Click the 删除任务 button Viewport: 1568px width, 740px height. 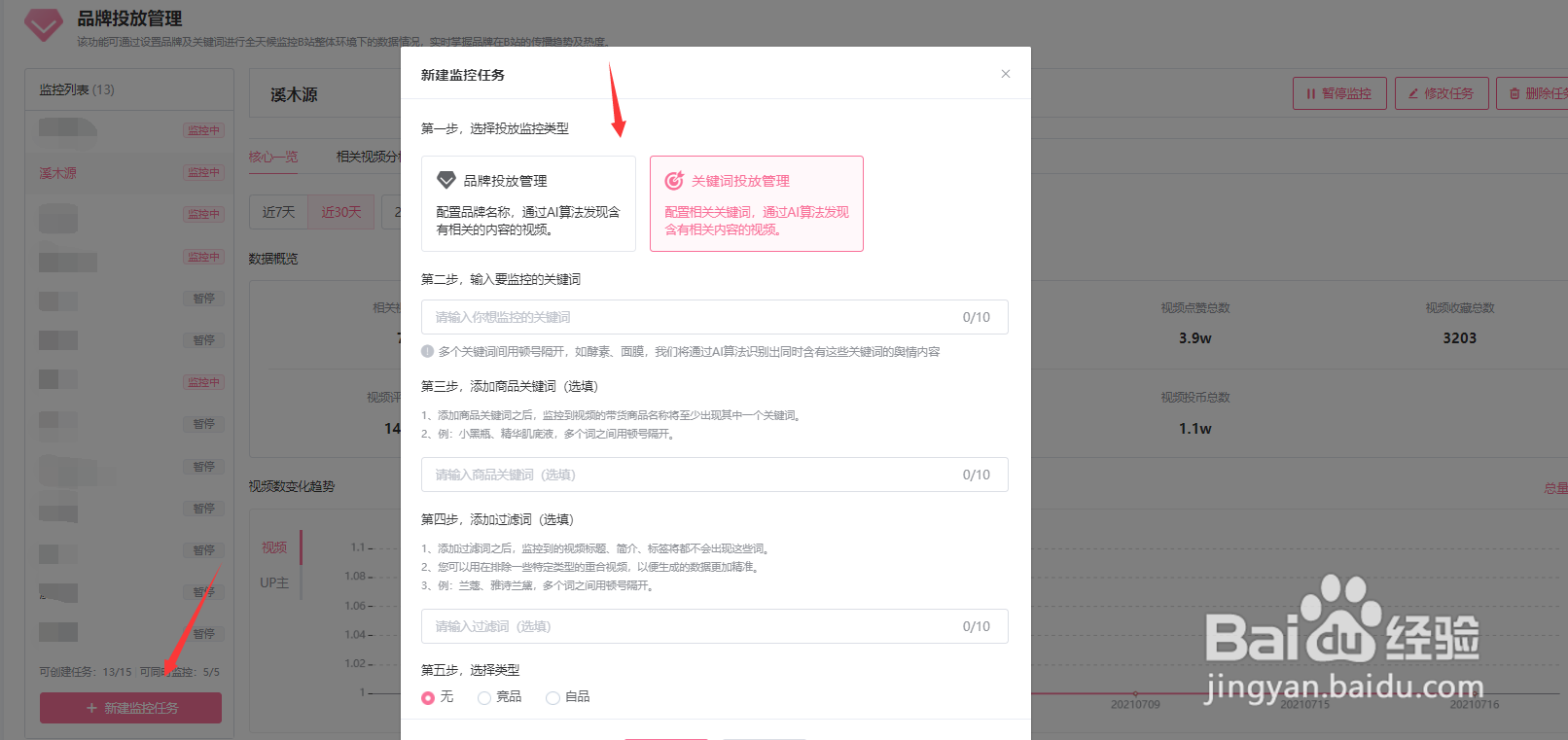point(1533,93)
